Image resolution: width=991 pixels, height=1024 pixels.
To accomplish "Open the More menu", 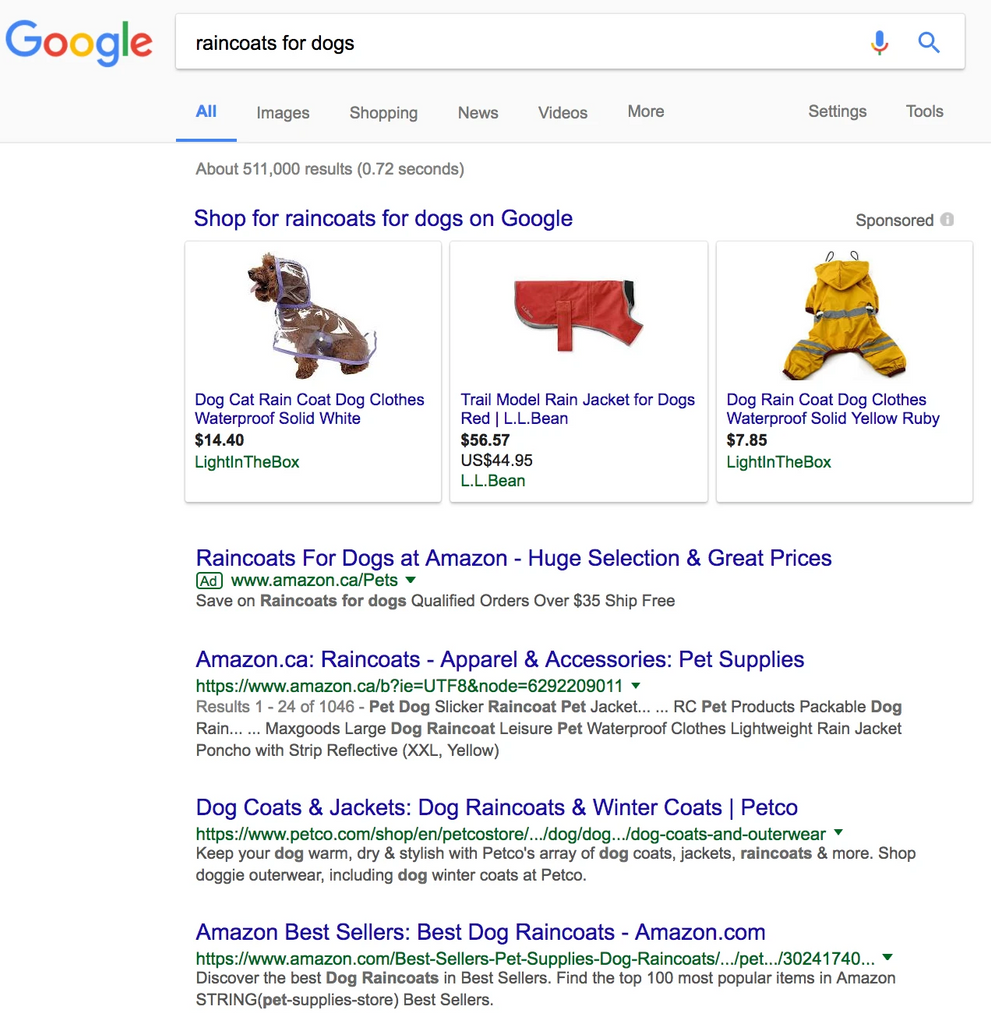I will click(x=645, y=112).
